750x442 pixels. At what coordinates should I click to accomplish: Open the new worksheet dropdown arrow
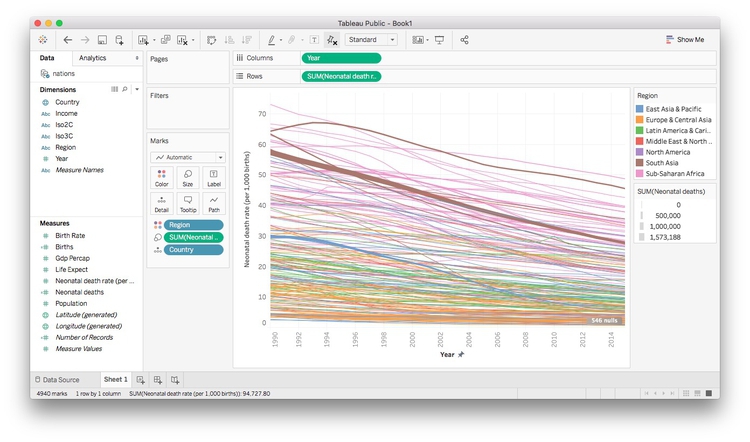click(154, 40)
